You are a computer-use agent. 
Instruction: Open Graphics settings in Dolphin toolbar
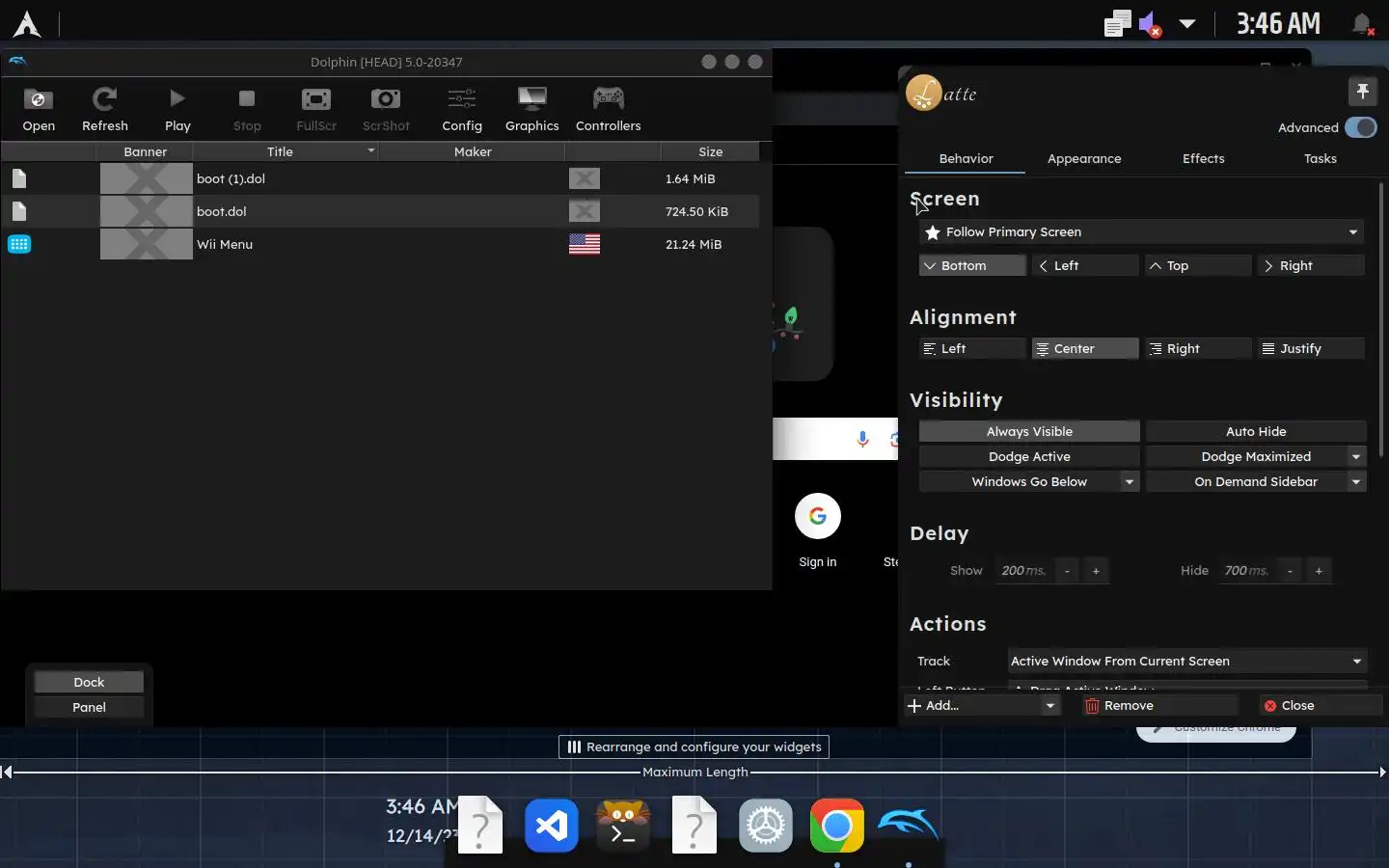(x=531, y=98)
